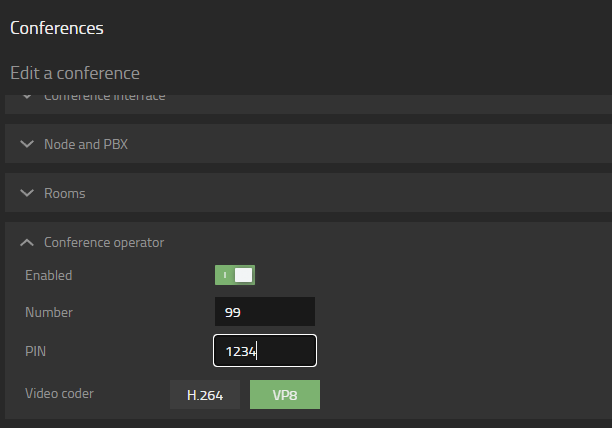Click the PIN label text
This screenshot has width=612, height=428.
36,351
